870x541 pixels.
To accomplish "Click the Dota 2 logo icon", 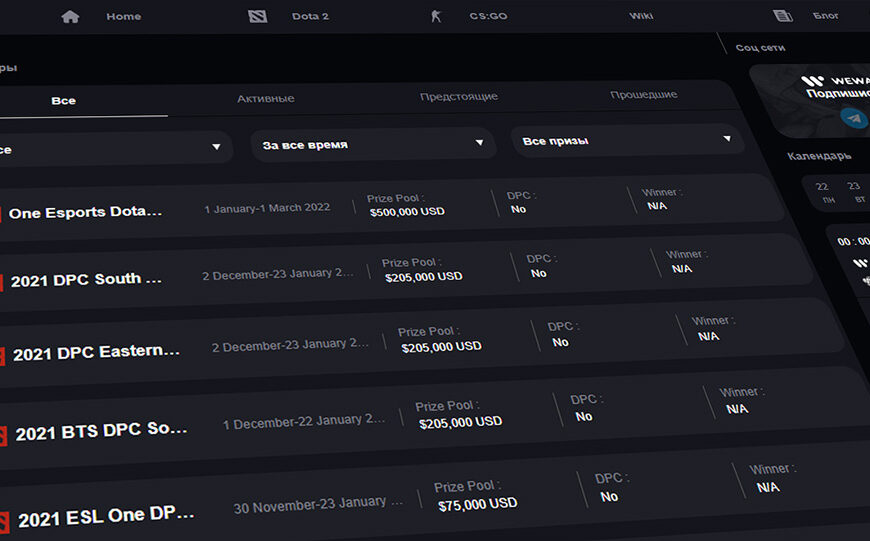I will [257, 16].
